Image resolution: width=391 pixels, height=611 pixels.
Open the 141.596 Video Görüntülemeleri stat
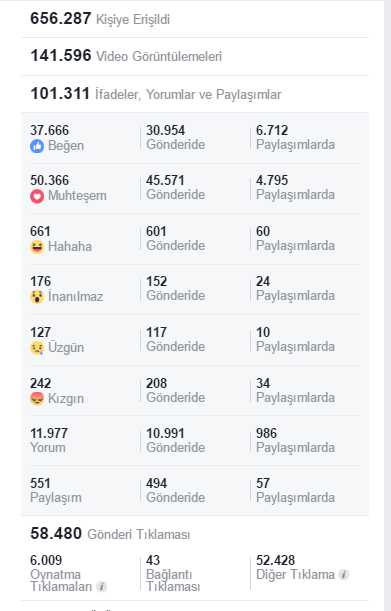pos(126,56)
